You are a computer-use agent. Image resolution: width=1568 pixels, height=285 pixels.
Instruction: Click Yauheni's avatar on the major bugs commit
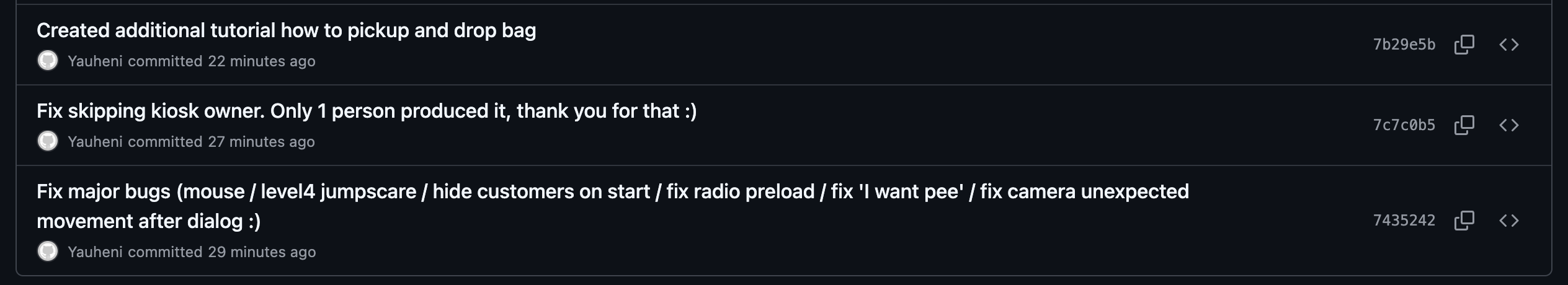(48, 252)
